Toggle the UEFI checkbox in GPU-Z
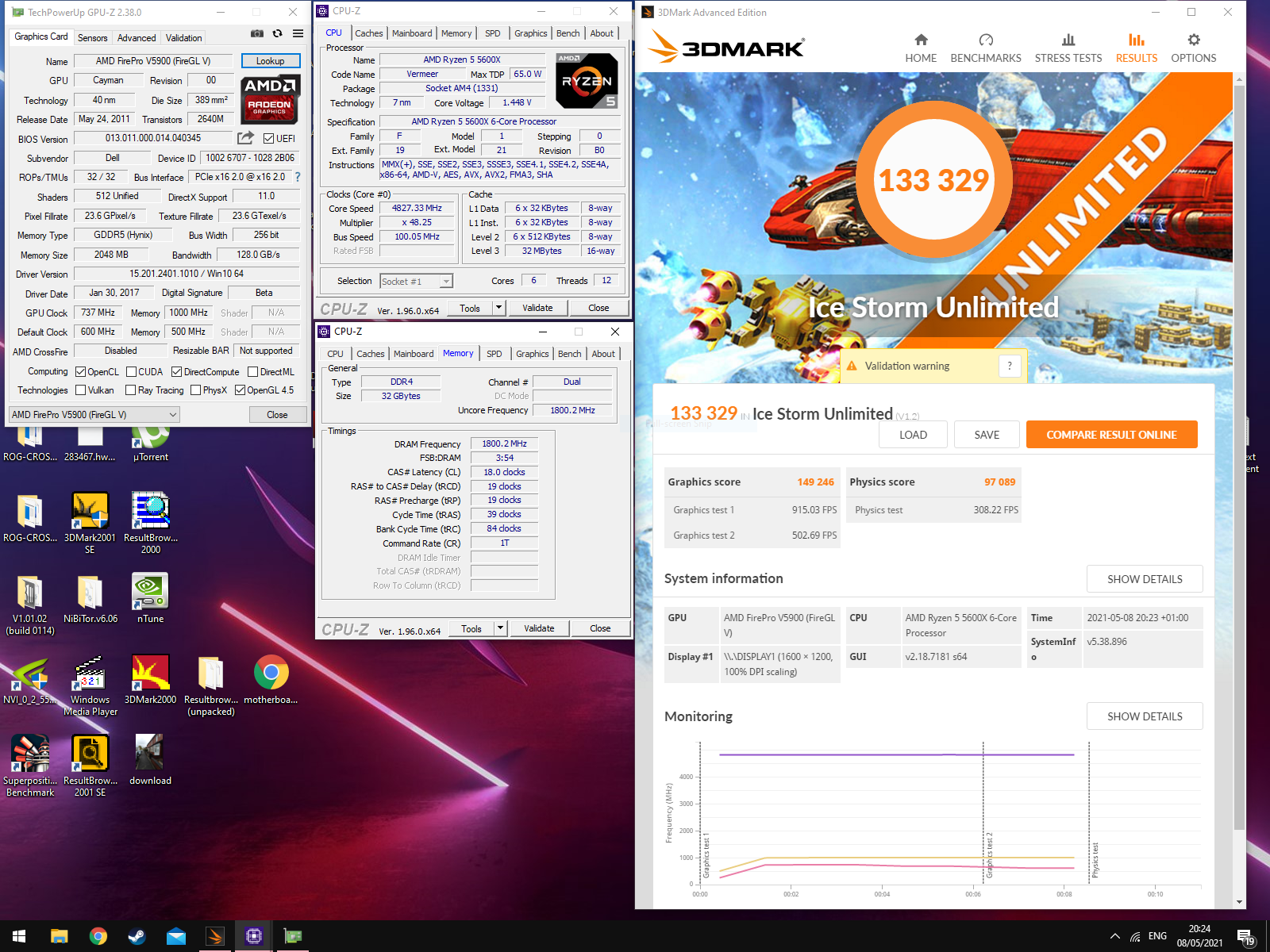1270x952 pixels. pos(268,139)
